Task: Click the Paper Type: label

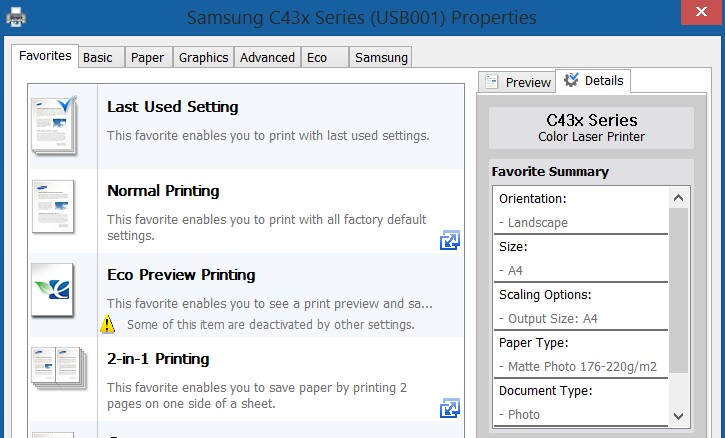Action: 534,343
